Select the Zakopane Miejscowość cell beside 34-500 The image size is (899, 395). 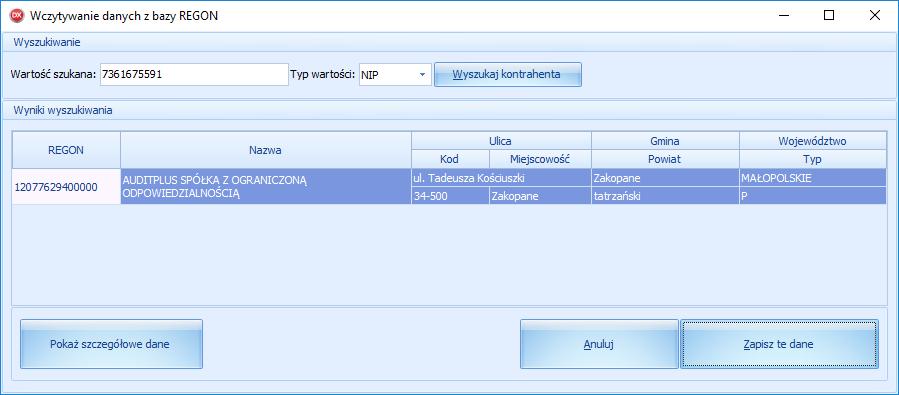point(540,196)
